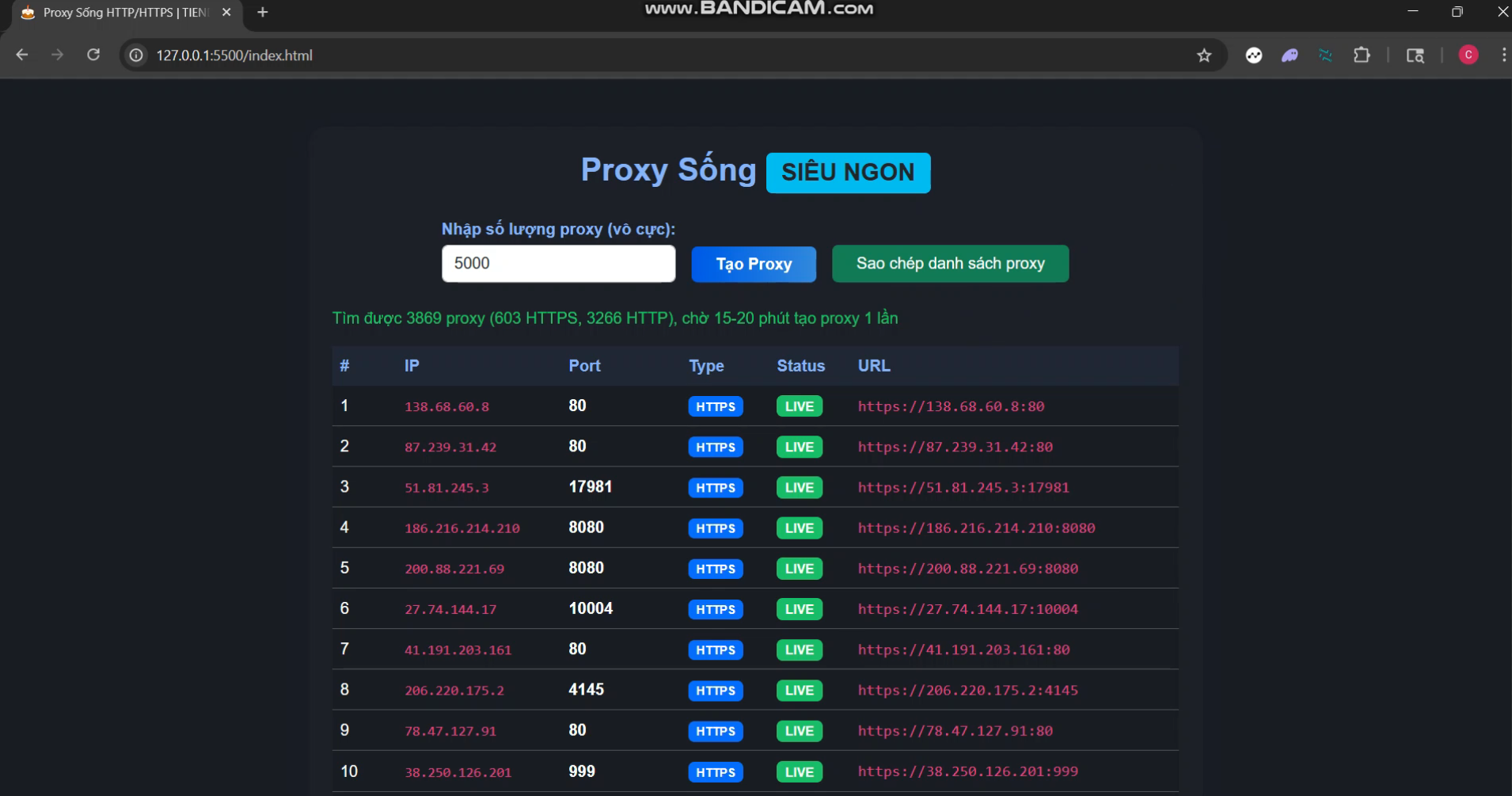Click the LIVE status badge in row 5

click(x=799, y=569)
